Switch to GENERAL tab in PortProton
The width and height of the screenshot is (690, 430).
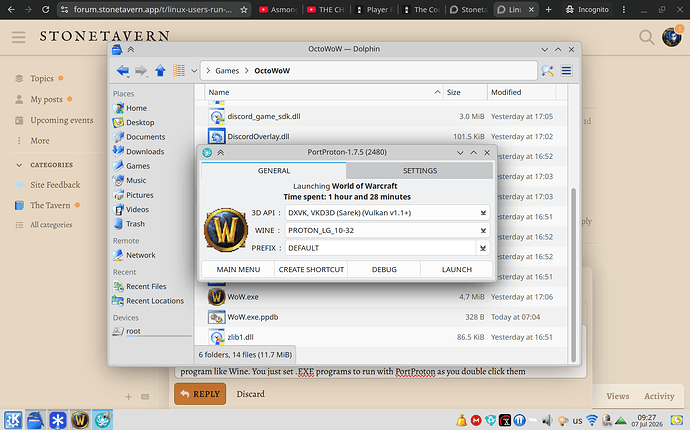click(274, 171)
